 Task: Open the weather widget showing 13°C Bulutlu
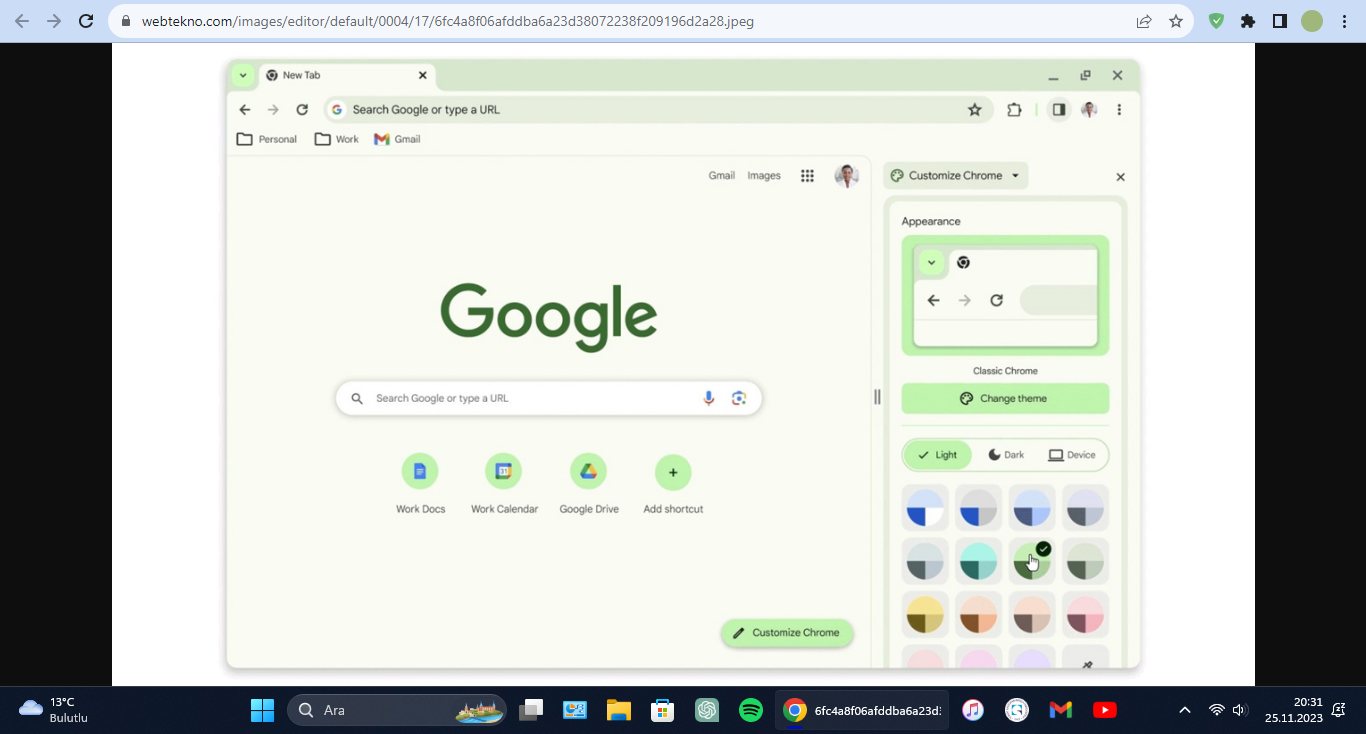tap(55, 710)
